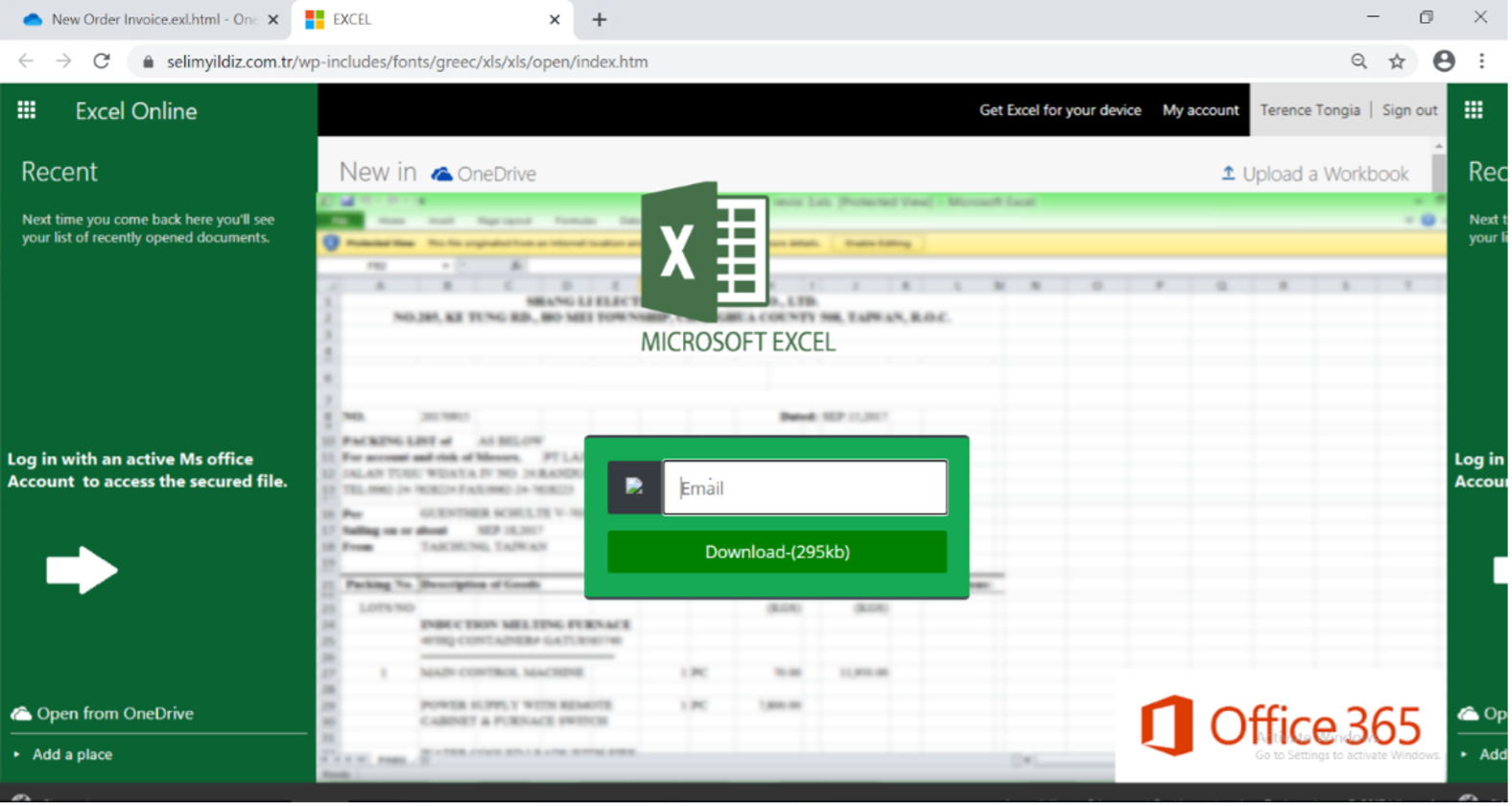Viewport: 1512px width, 806px height.
Task: Close the EXCEL browser tab
Action: (555, 19)
